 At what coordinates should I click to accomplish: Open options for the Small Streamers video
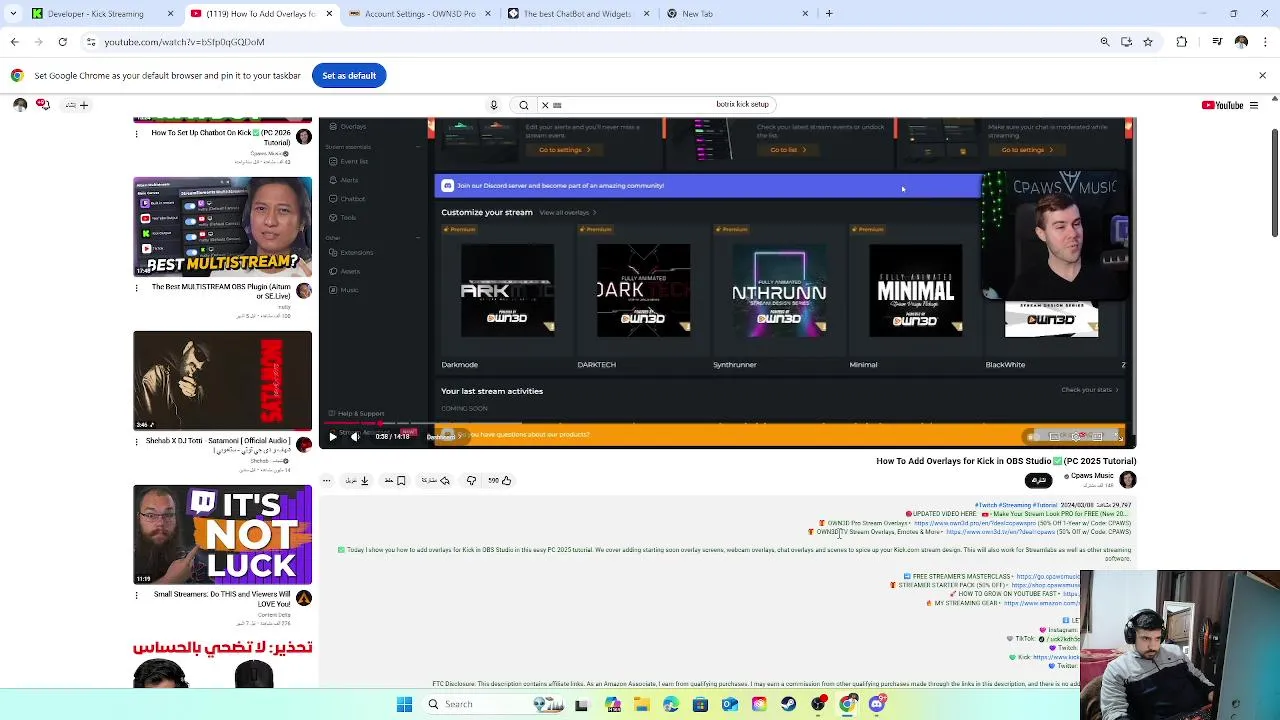pos(137,595)
